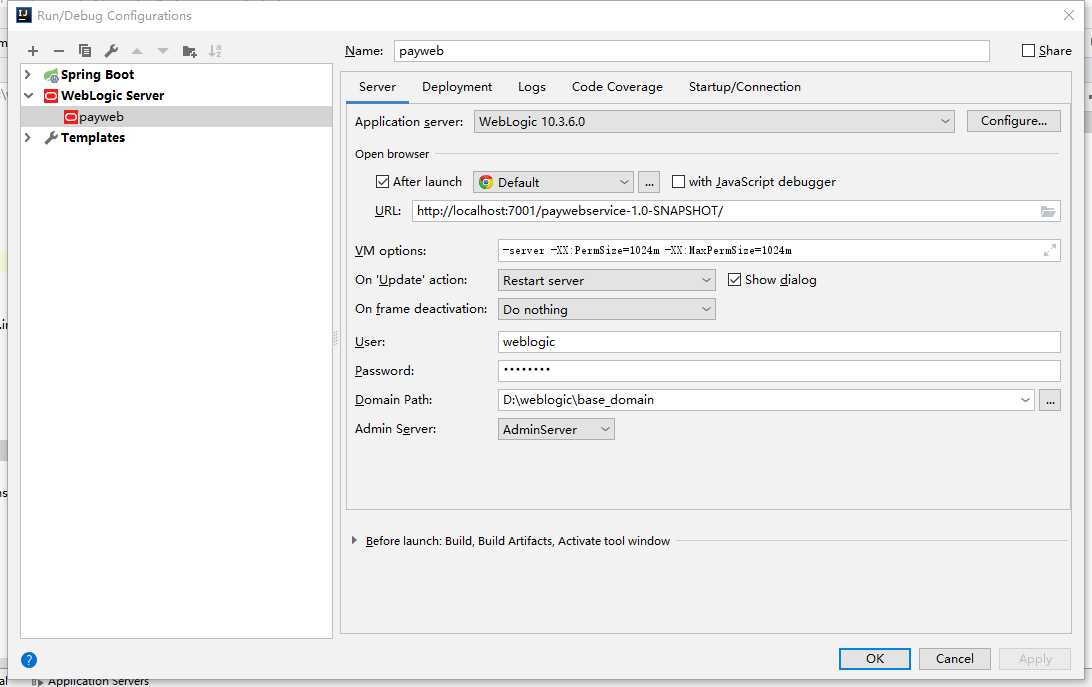
Task: Sort configurations alphabetically icon
Action: [215, 51]
